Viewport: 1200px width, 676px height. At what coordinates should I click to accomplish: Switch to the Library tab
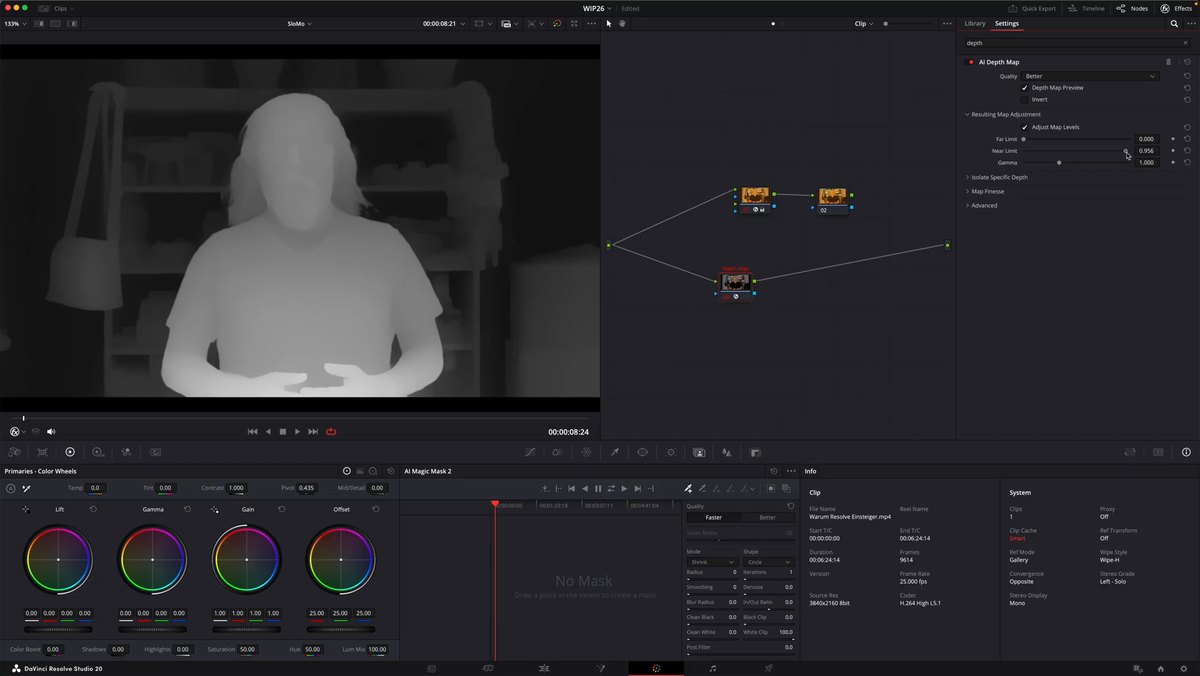[x=974, y=23]
